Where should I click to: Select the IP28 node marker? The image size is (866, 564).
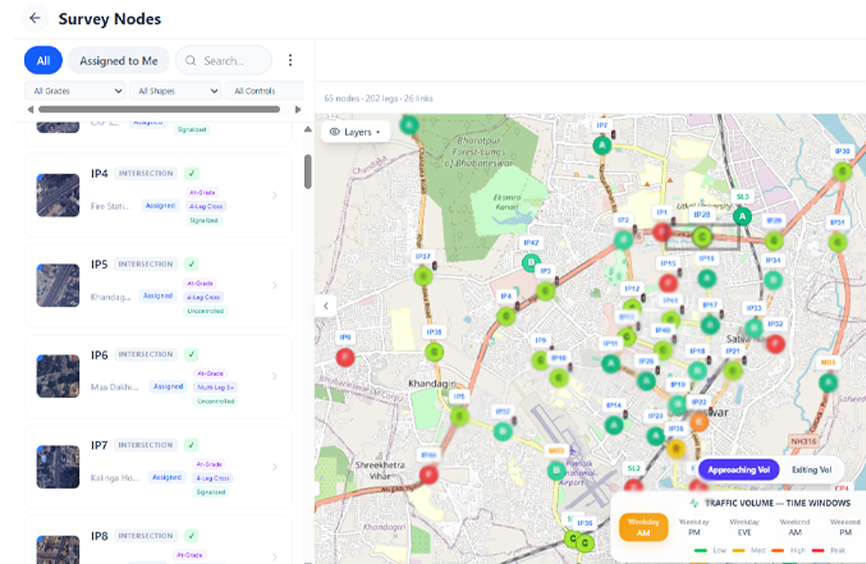(702, 237)
